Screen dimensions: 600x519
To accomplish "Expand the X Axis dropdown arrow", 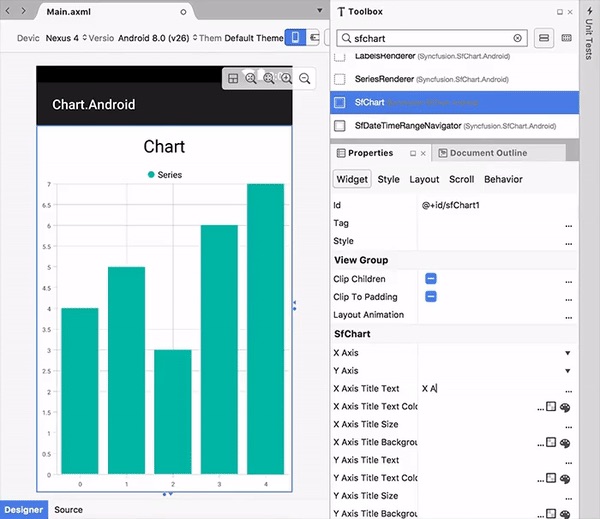I will (x=568, y=353).
